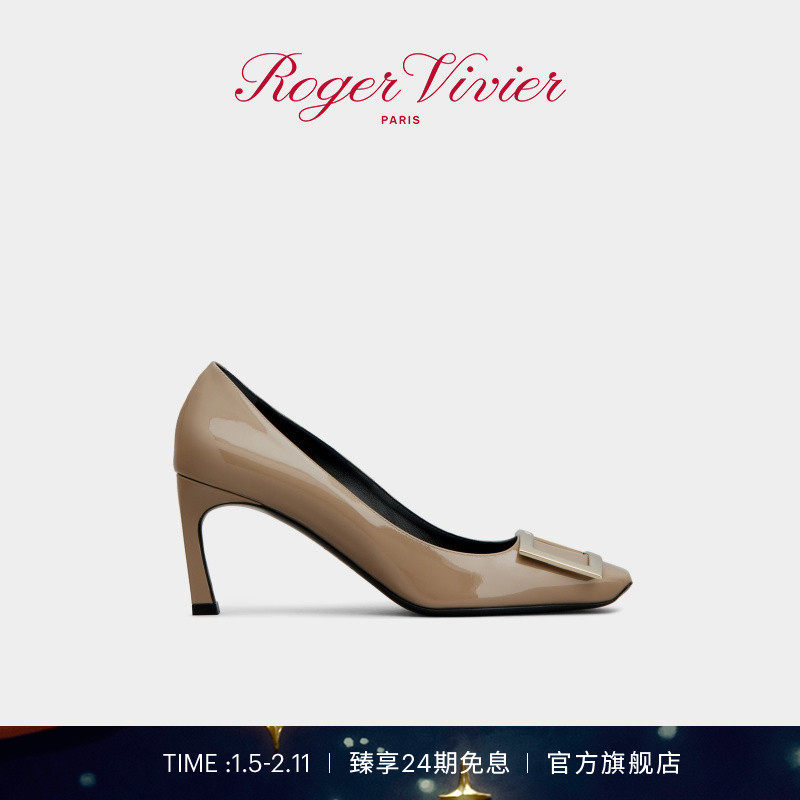Click the beige patent leather pump

403,488
